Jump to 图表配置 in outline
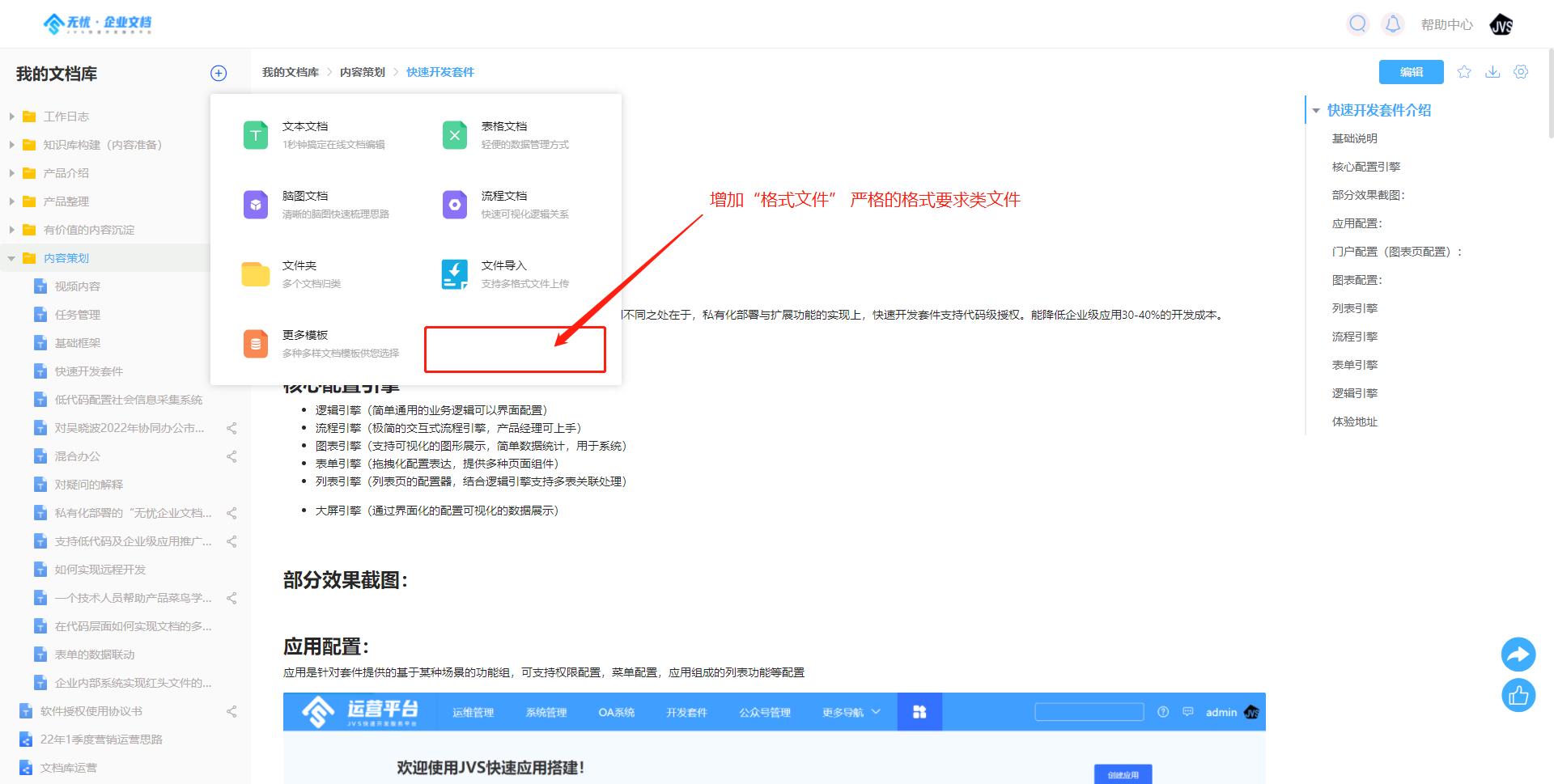The width and height of the screenshot is (1554, 784). [1357, 280]
